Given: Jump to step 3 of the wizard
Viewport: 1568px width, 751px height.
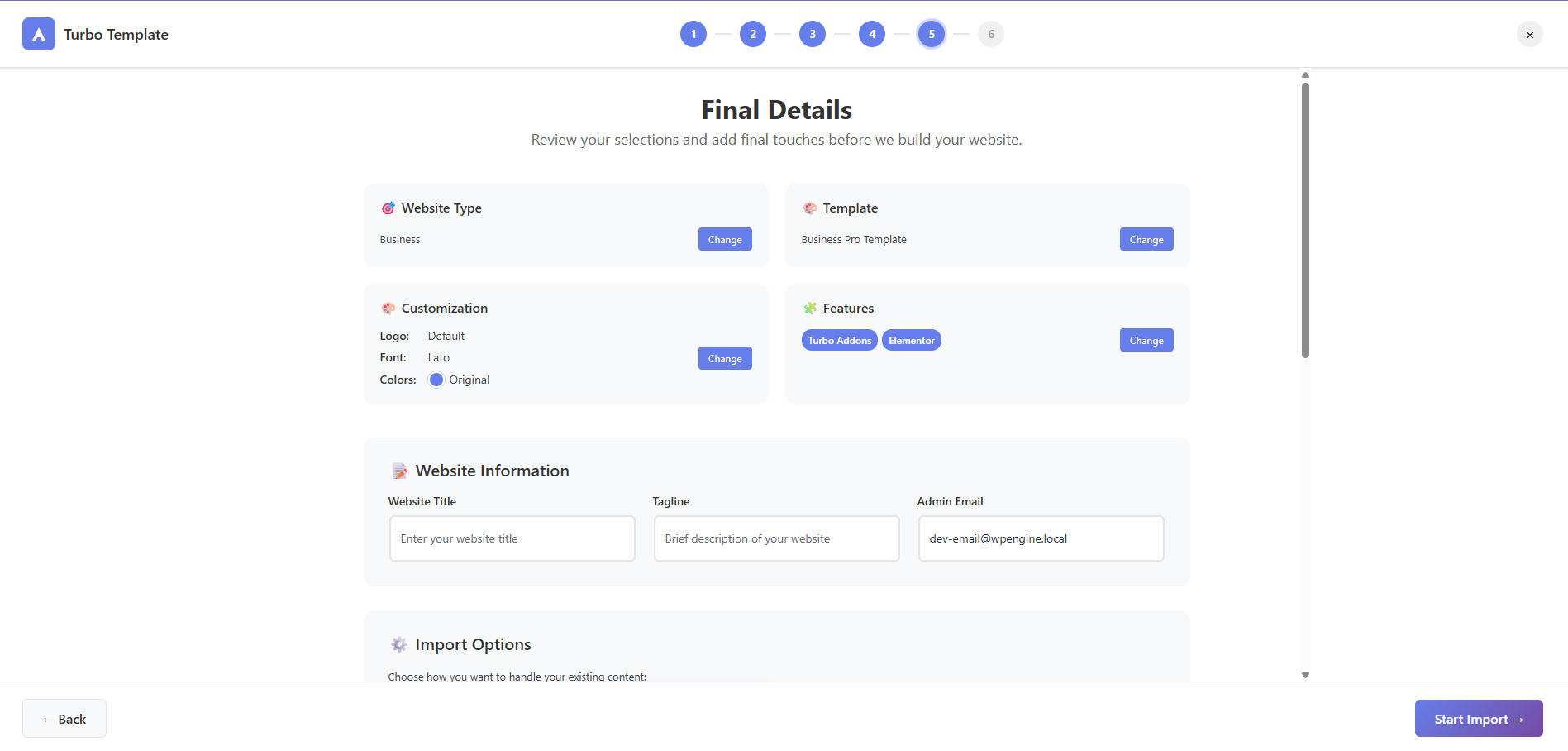Looking at the screenshot, I should (x=812, y=34).
